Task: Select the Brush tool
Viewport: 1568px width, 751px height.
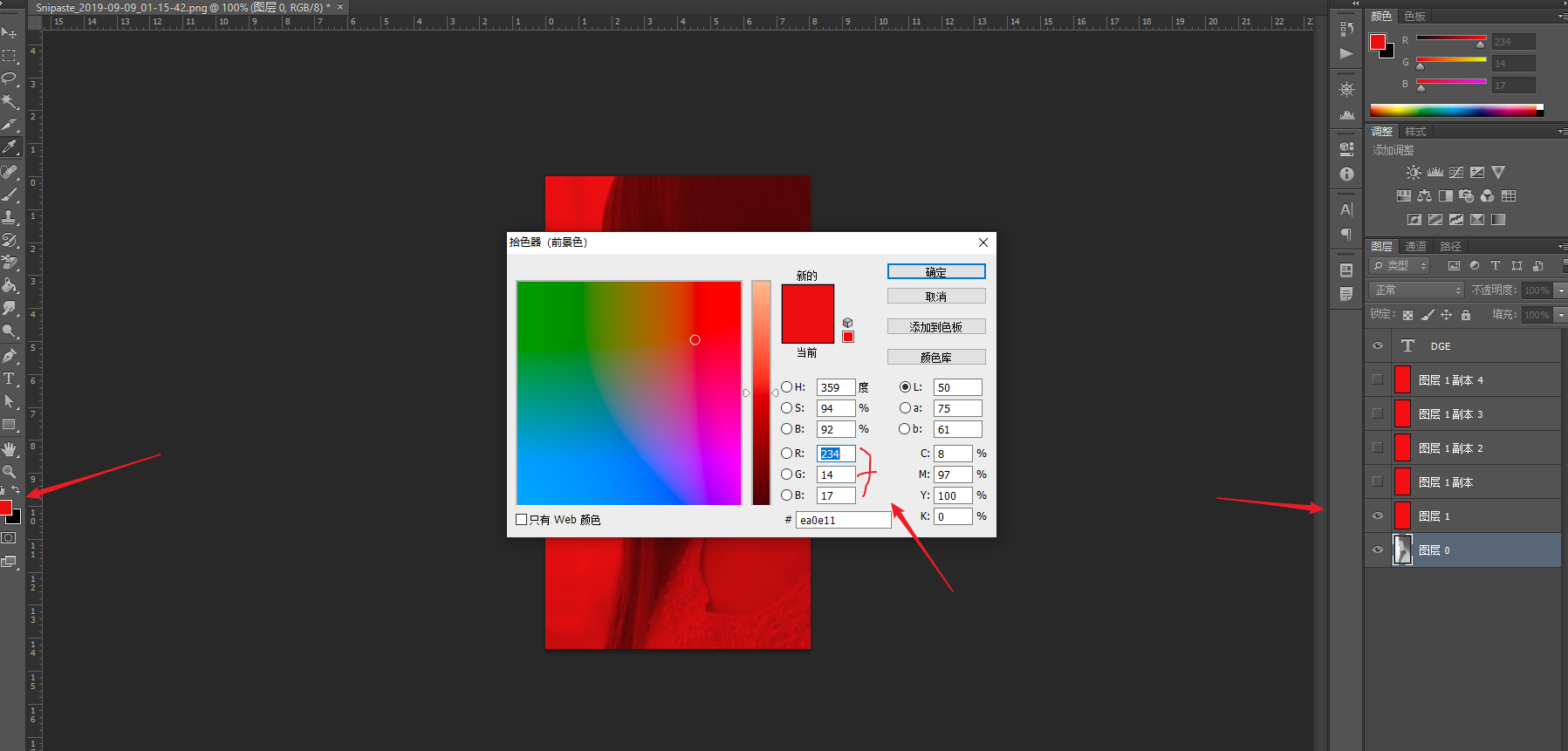Action: pyautogui.click(x=10, y=195)
